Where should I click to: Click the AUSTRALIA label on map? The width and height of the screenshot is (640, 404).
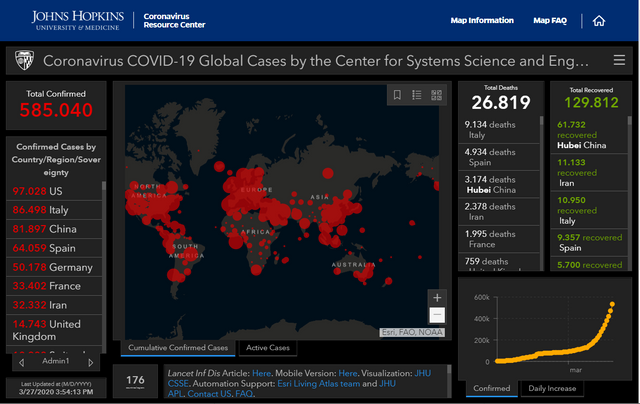(353, 264)
